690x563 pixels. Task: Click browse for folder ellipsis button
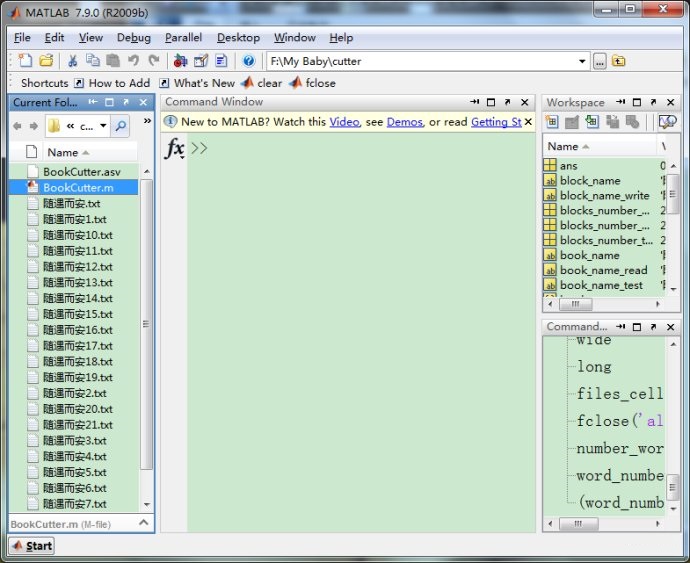600,61
